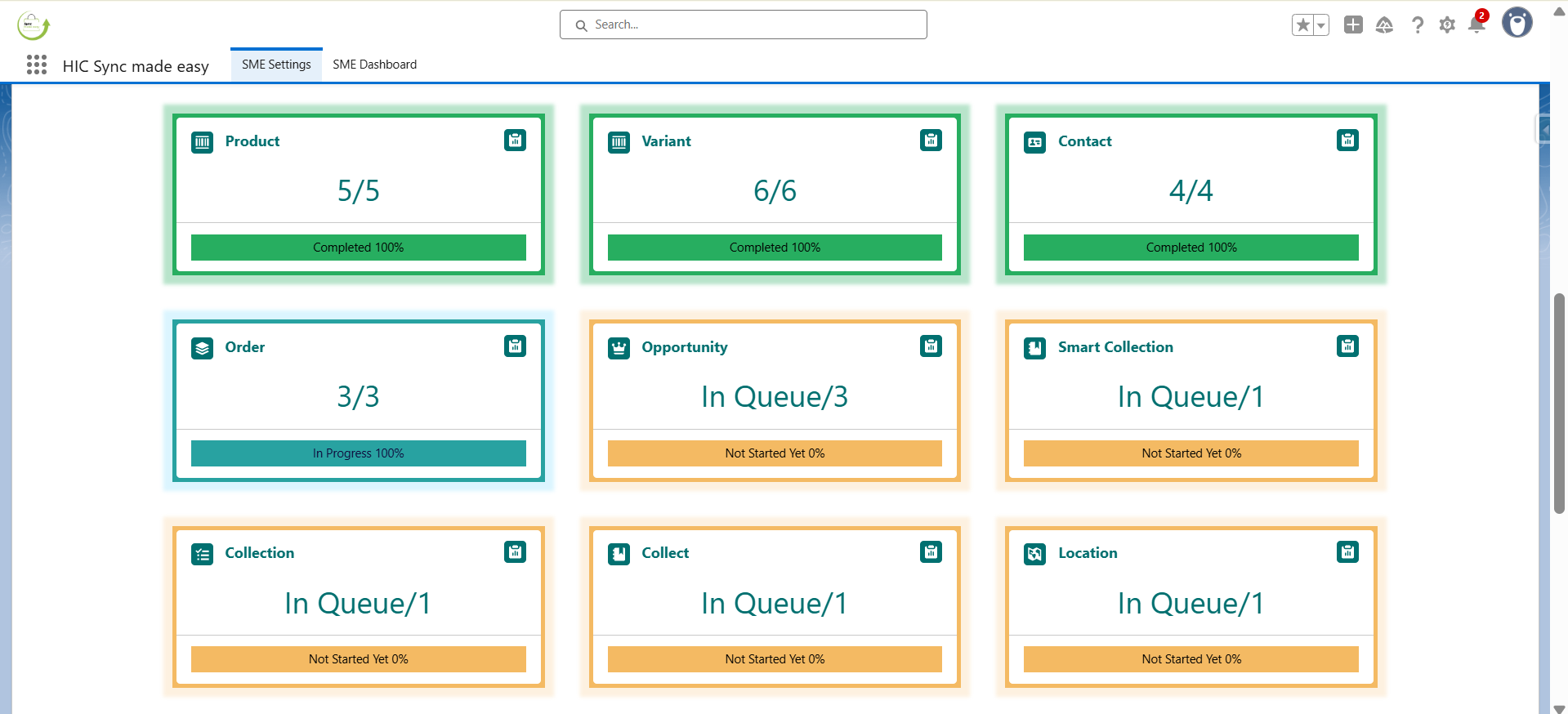Click the Variant Completed 100% progress bar
The image size is (1568, 714).
pos(774,248)
